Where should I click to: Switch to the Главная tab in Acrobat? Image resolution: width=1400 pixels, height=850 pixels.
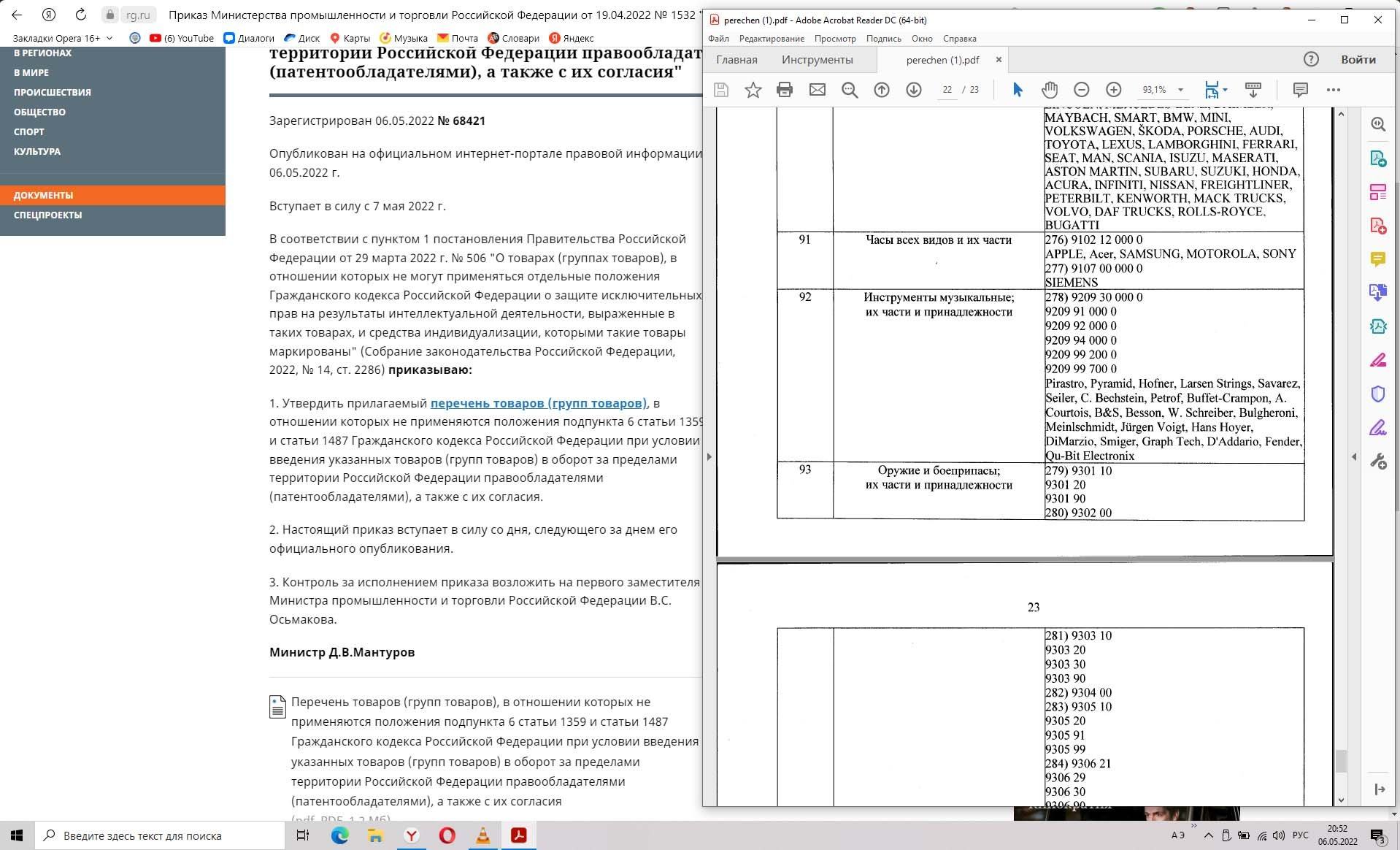[736, 60]
